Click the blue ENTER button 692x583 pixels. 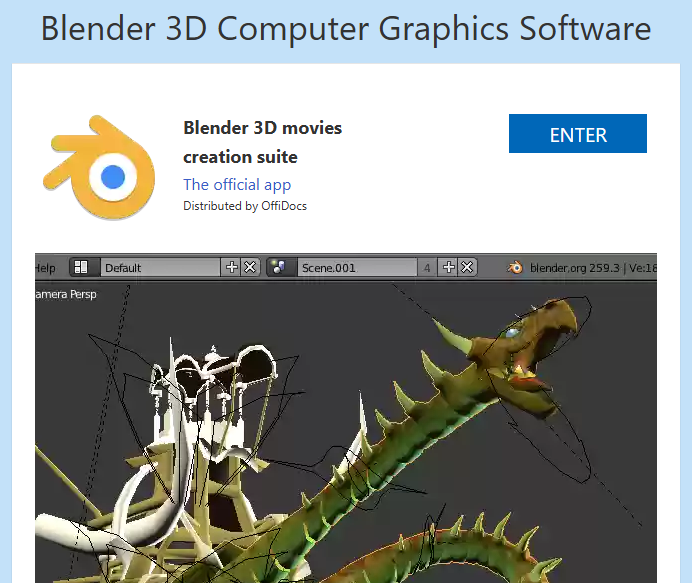tap(578, 134)
